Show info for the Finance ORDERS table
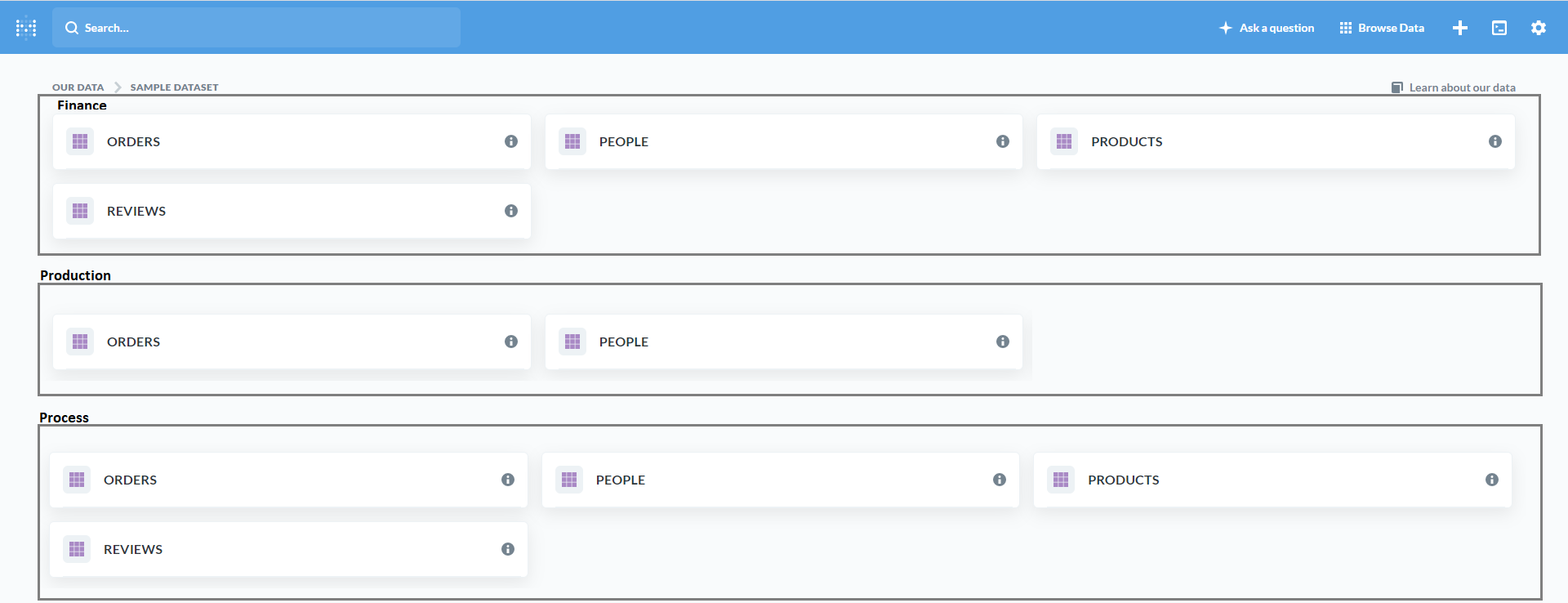1568x603 pixels. [x=510, y=141]
